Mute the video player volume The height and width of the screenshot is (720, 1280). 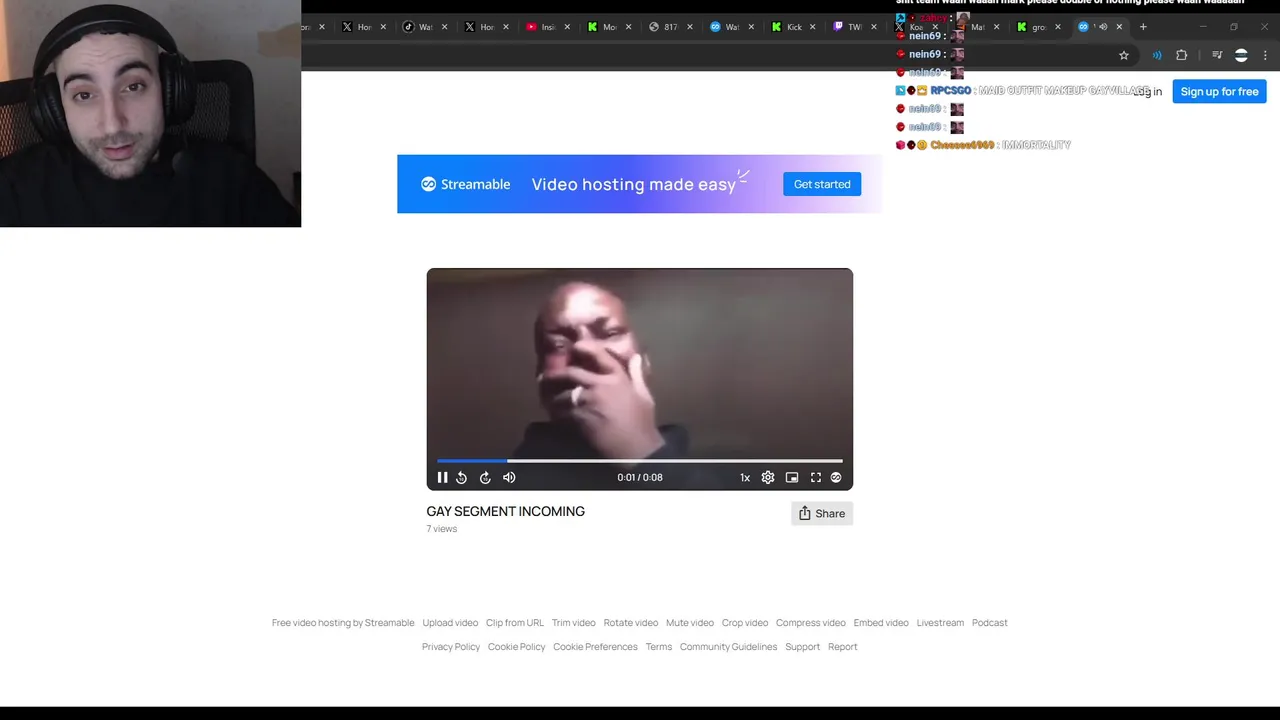(x=509, y=478)
